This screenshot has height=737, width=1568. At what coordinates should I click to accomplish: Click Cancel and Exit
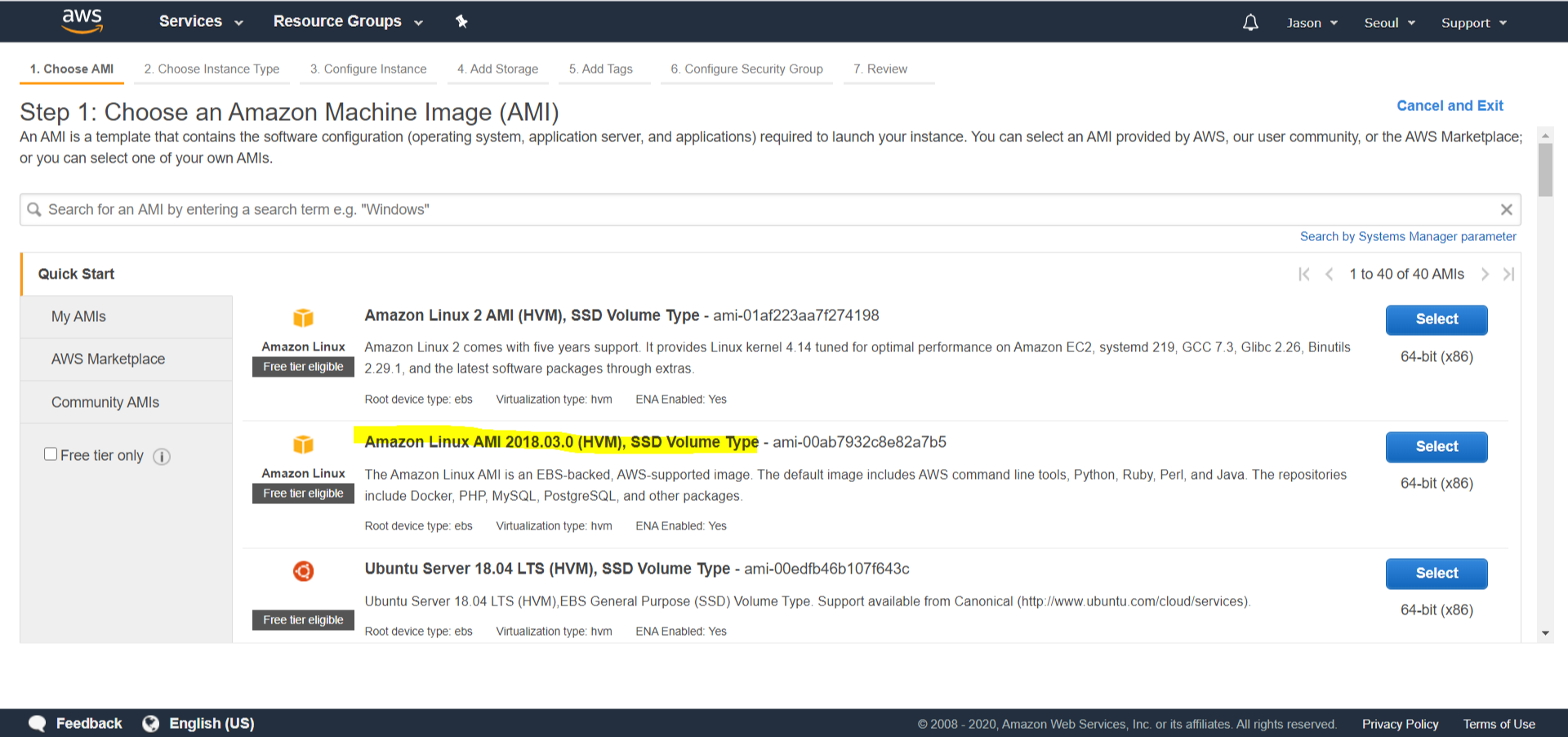1450,106
